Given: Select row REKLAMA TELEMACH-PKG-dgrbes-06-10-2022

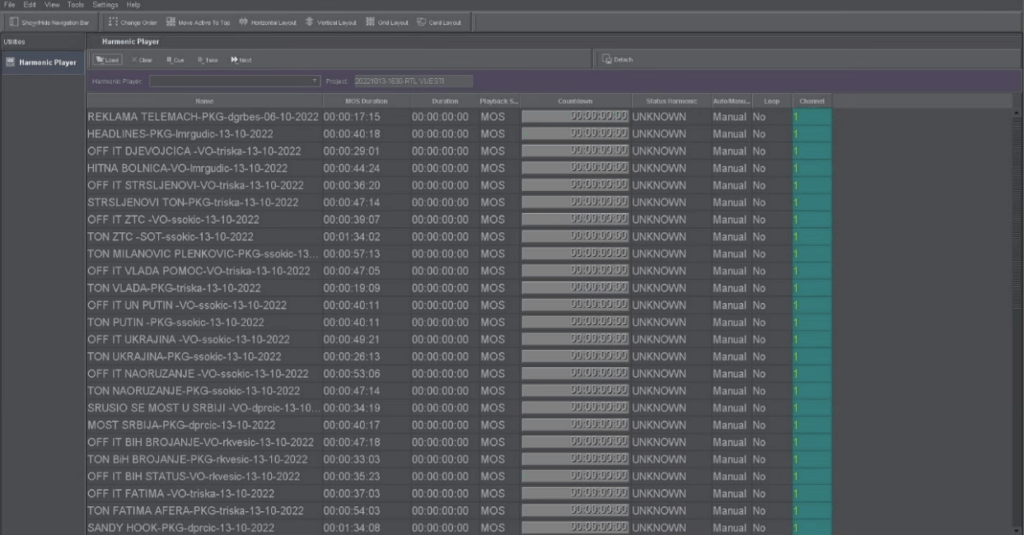Looking at the screenshot, I should [459, 117].
